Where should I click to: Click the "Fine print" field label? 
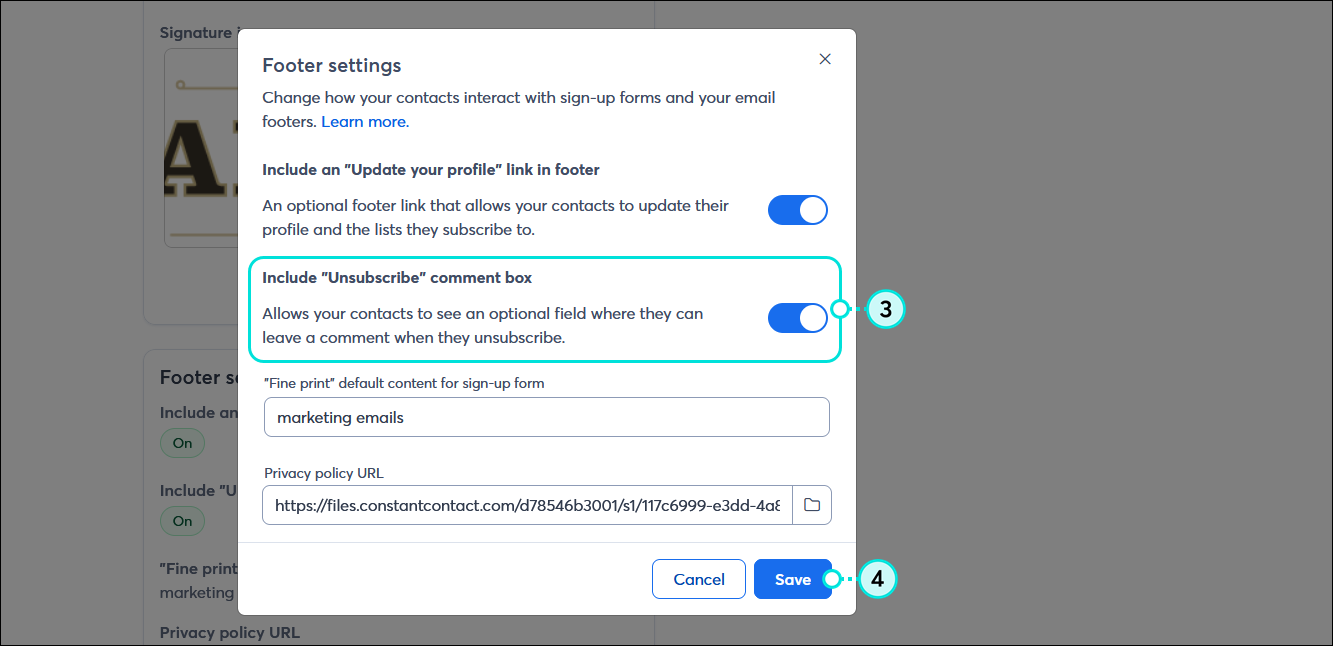pyautogui.click(x=403, y=383)
